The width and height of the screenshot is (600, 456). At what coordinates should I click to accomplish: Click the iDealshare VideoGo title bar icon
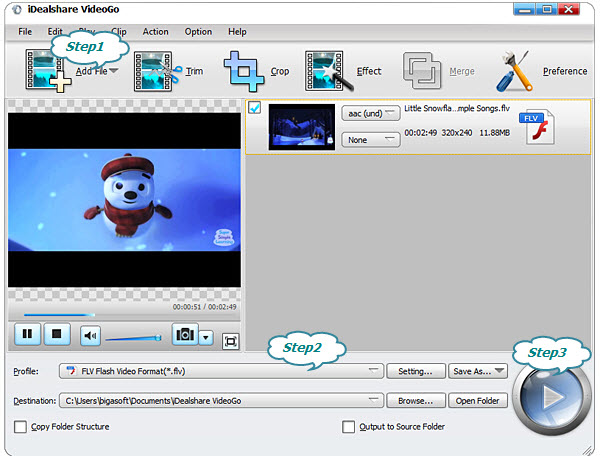tap(16, 9)
